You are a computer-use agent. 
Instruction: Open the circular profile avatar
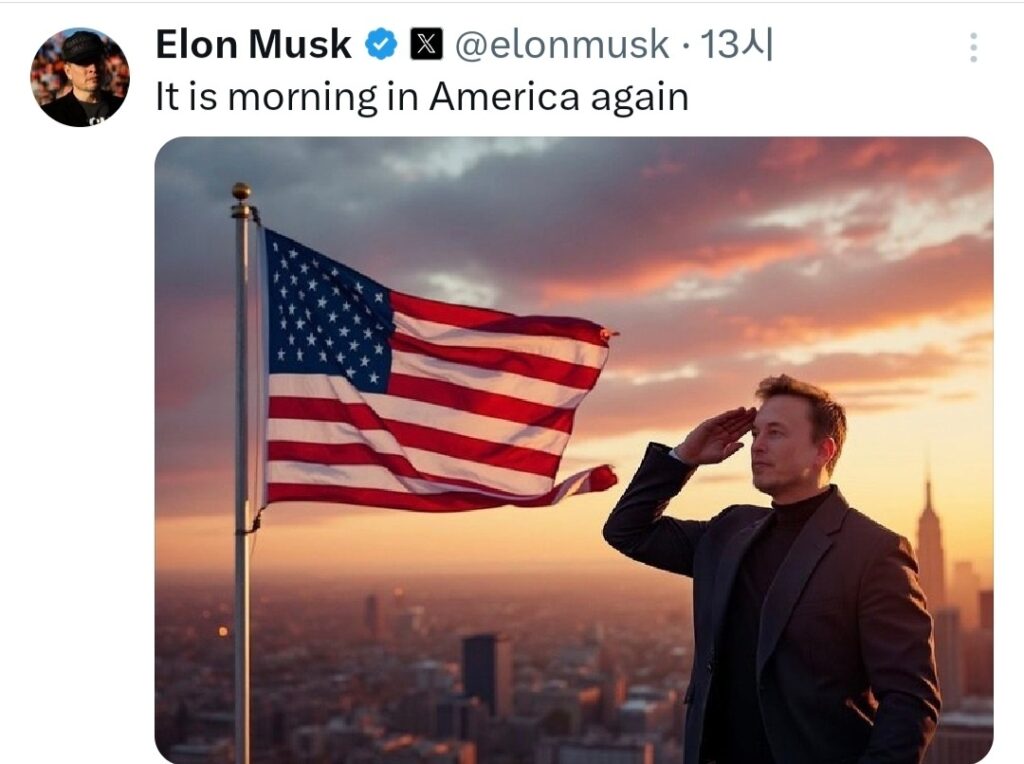[80, 77]
